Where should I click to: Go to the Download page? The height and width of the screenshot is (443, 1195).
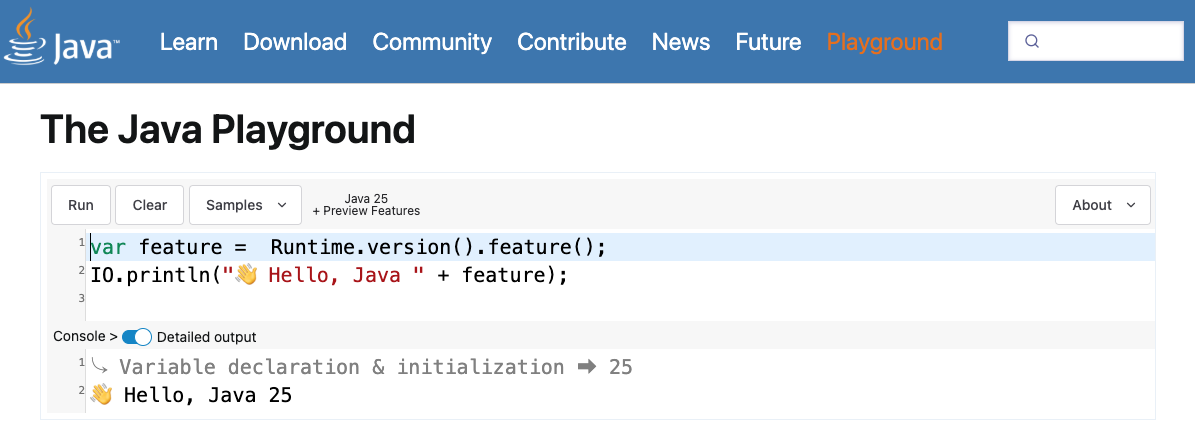click(x=295, y=42)
